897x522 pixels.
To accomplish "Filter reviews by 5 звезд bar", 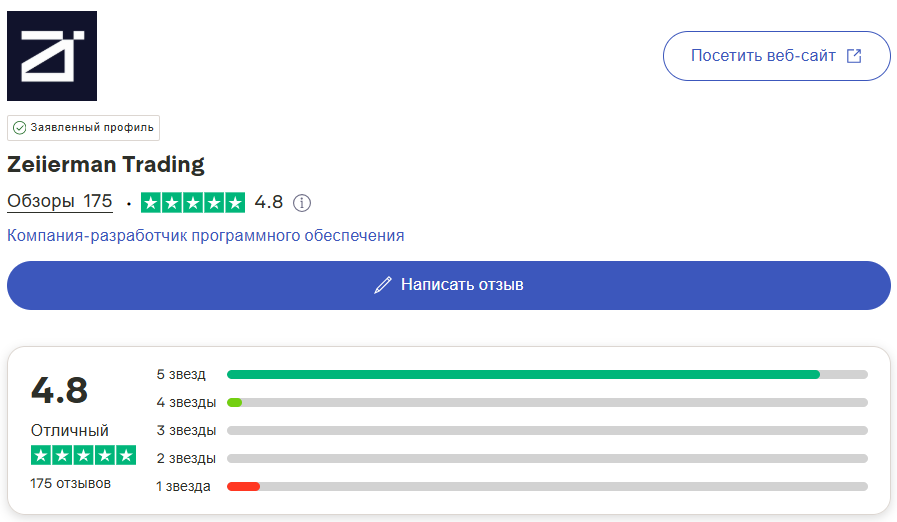I will 547,374.
